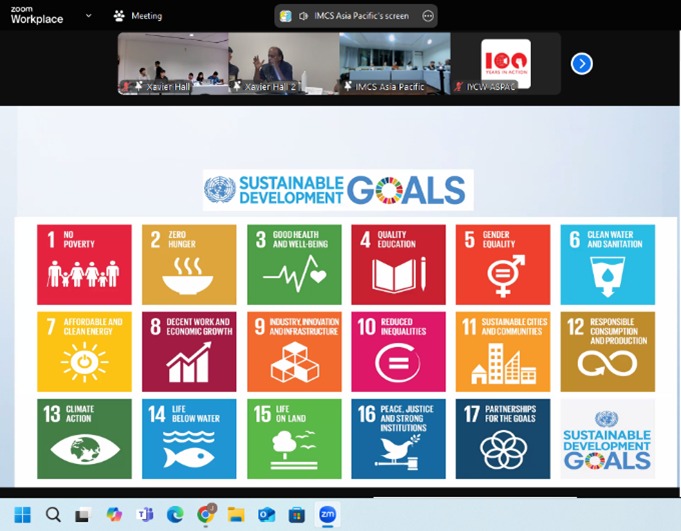Open Microsoft Store from the taskbar
This screenshot has width=681, height=531.
pos(297,515)
